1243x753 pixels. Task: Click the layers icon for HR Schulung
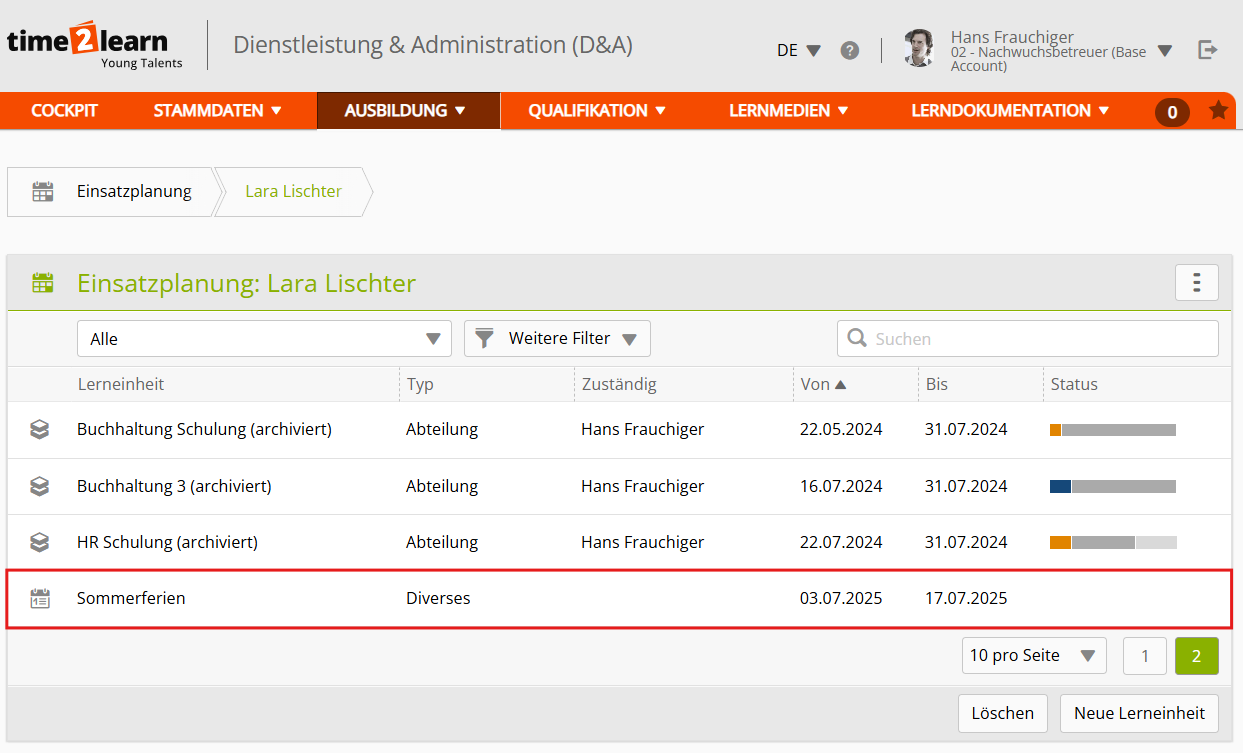coord(40,542)
